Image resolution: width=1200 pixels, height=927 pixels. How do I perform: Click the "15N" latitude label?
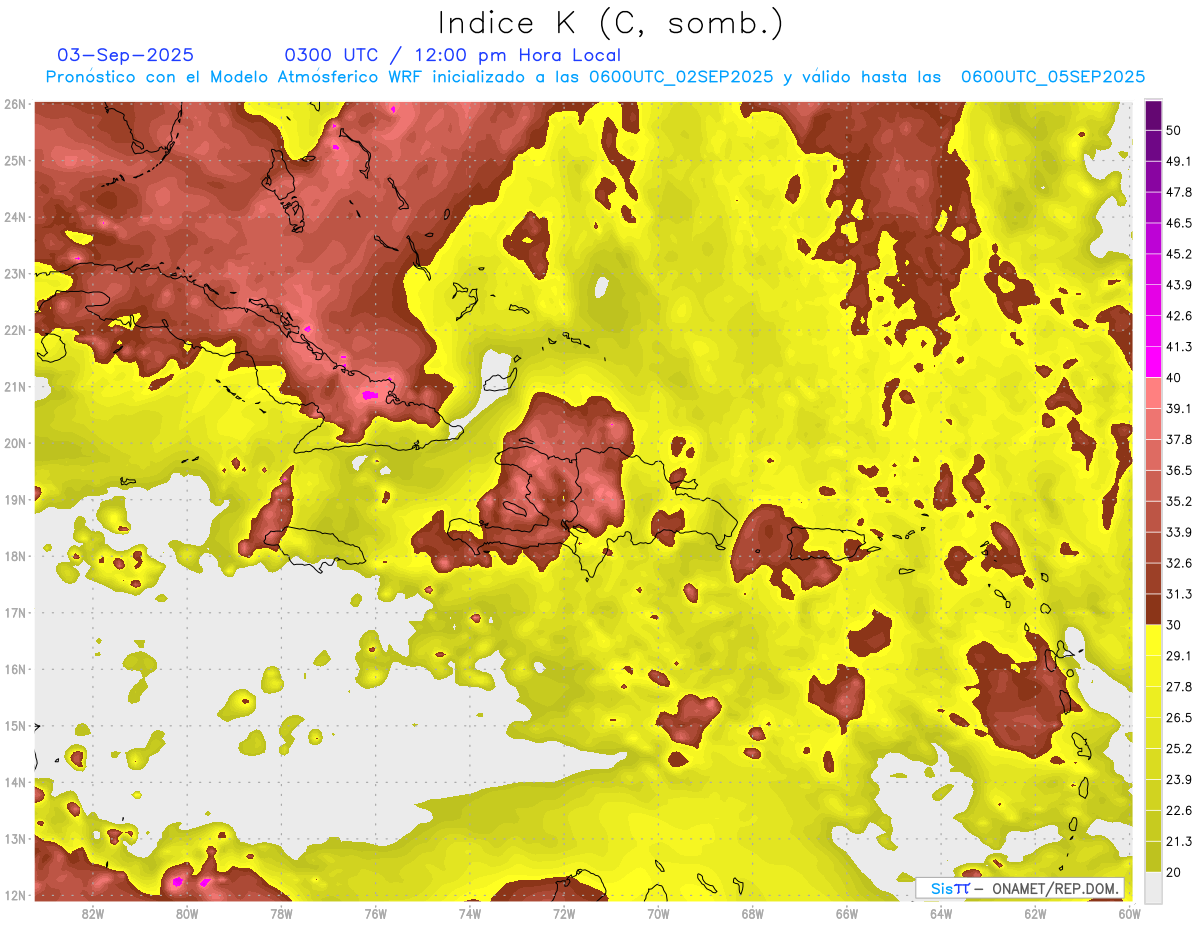tap(15, 726)
